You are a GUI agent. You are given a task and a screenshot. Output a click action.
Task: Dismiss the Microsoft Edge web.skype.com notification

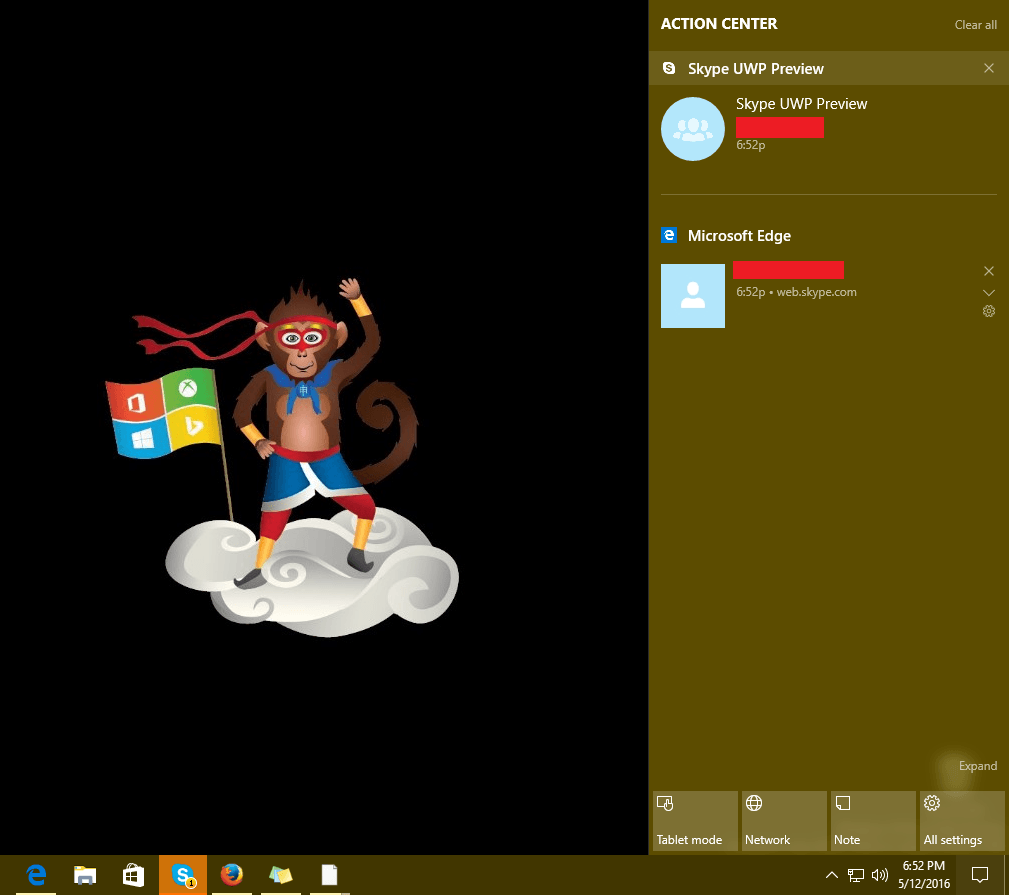coord(989,271)
